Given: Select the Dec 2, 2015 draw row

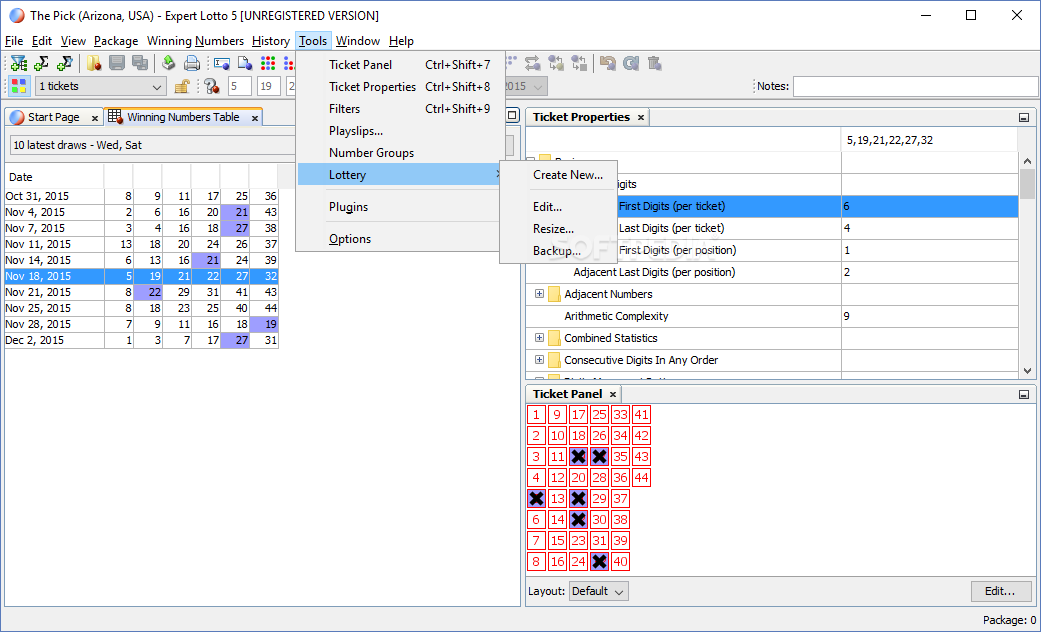Looking at the screenshot, I should [141, 340].
